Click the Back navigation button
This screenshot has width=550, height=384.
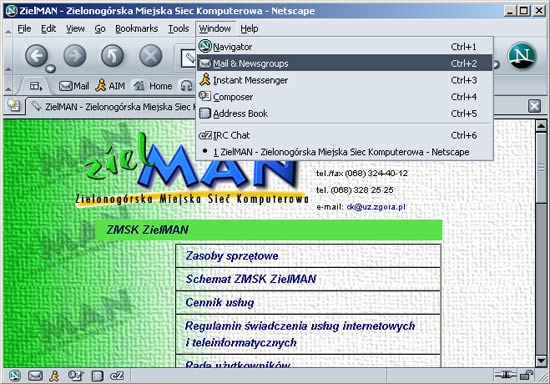(36, 55)
